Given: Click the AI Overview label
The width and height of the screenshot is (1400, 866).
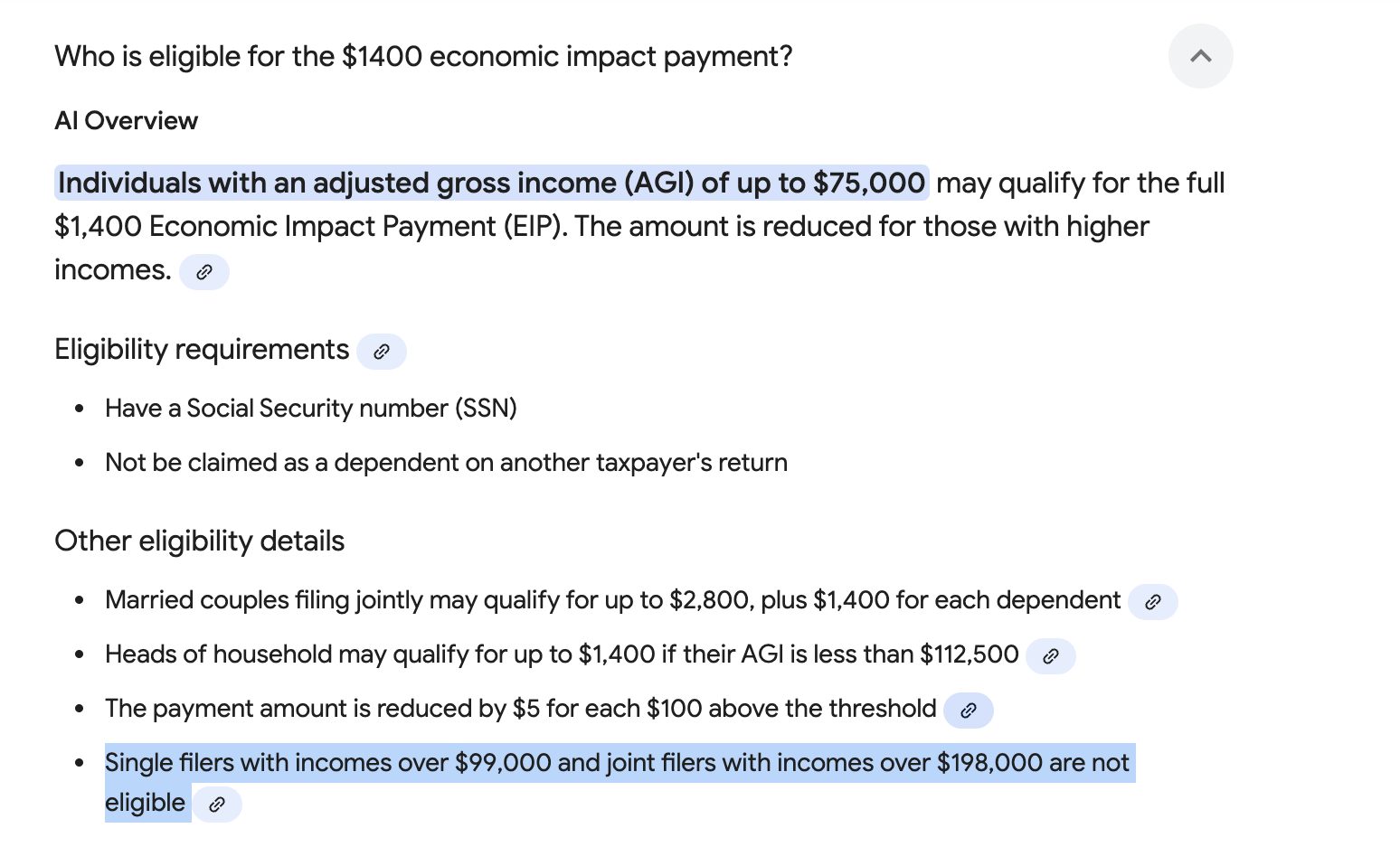Looking at the screenshot, I should [126, 120].
